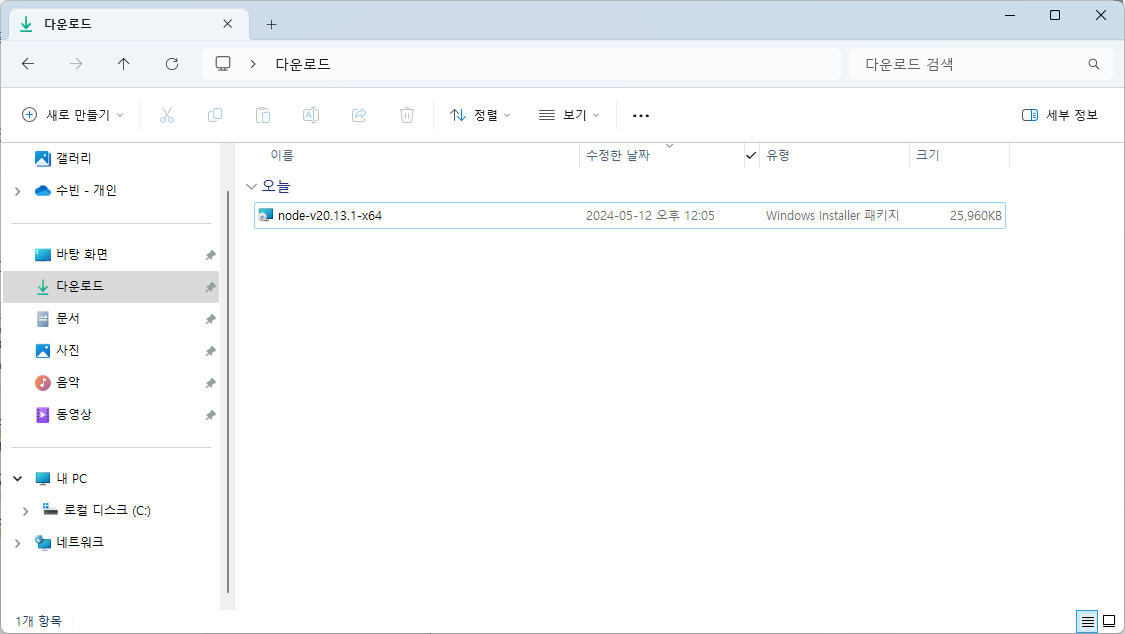Open 갤러리 in navigation pane
The width and height of the screenshot is (1125, 634).
pos(74,158)
